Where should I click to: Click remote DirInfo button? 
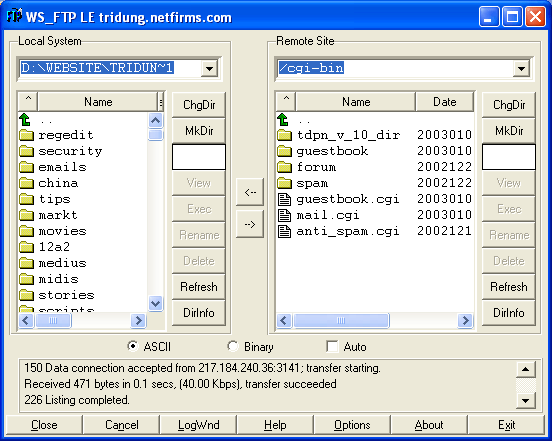509,313
